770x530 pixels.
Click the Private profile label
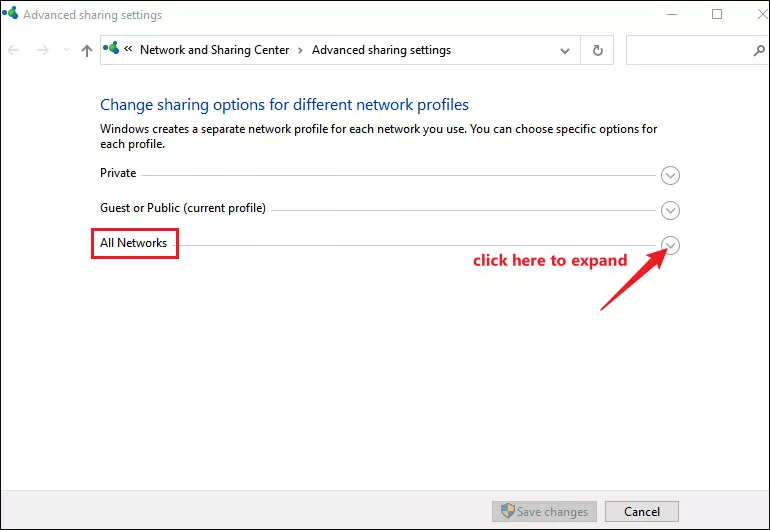click(x=118, y=173)
